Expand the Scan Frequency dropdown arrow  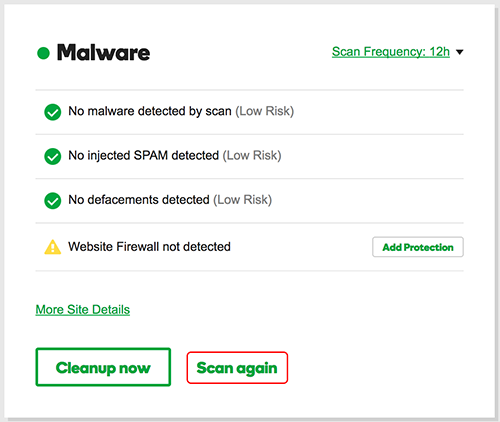(x=460, y=52)
